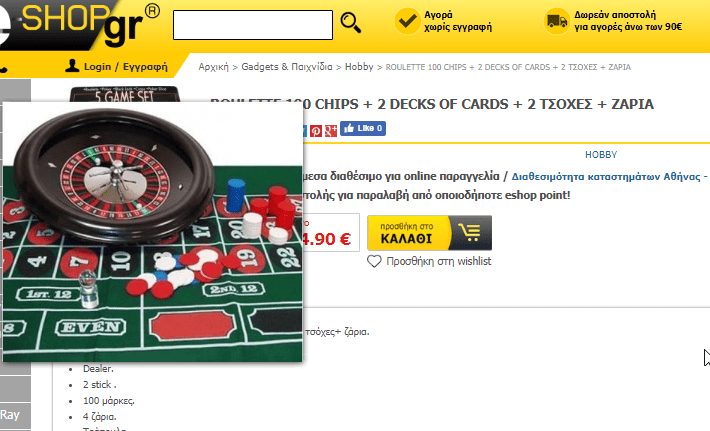Click the e-SHOP.gr logo
The image size is (710, 431).
(79, 25)
